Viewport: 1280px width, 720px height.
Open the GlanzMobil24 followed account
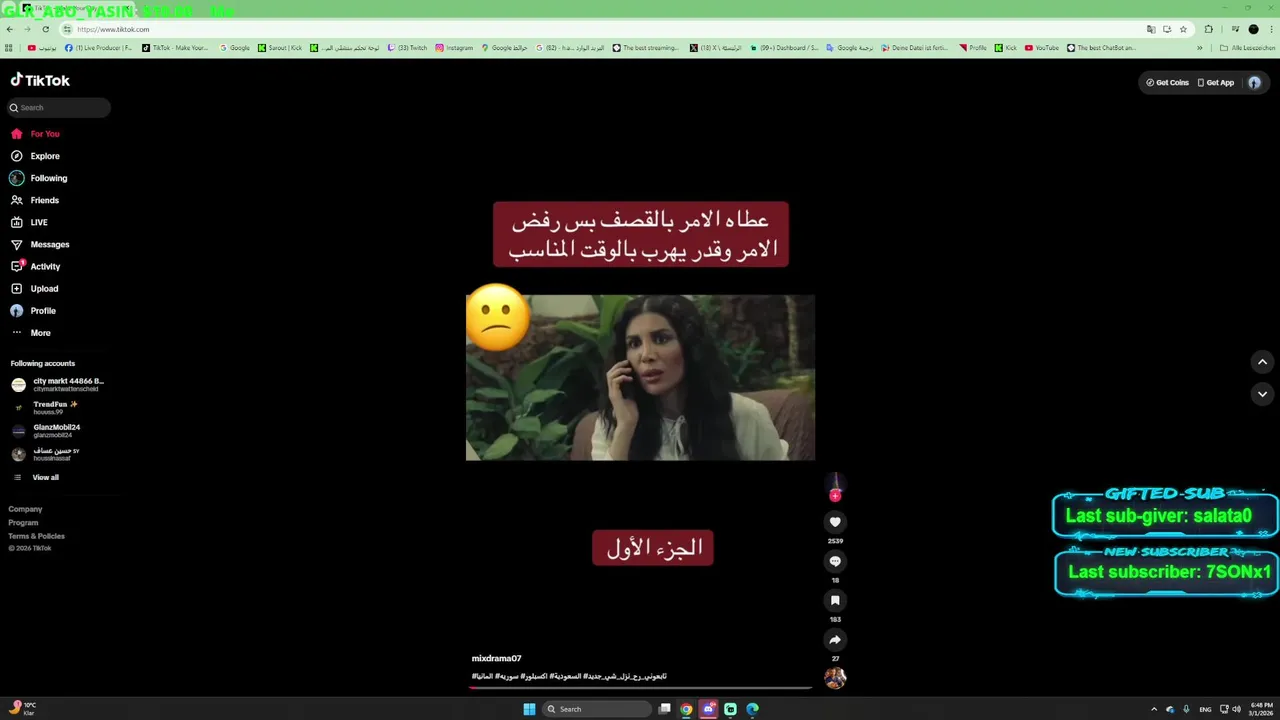(x=46, y=430)
